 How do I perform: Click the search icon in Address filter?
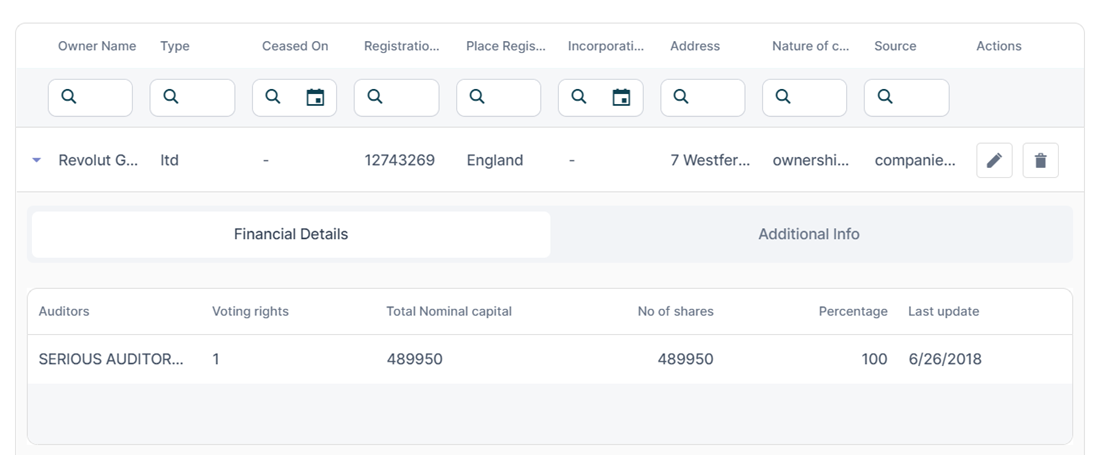681,97
